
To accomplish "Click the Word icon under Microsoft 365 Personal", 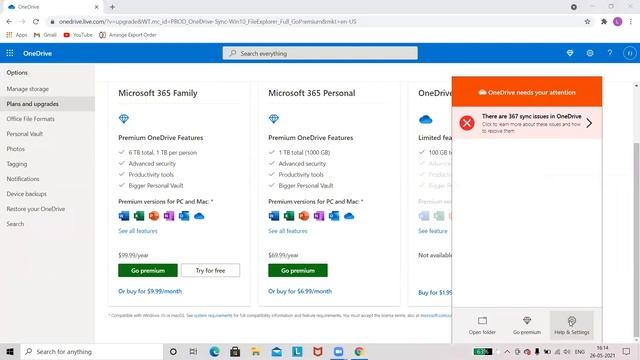I will (x=274, y=216).
